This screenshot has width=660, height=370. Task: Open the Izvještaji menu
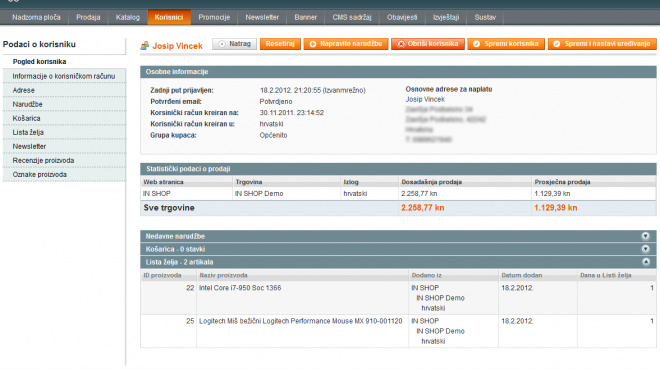446,17
